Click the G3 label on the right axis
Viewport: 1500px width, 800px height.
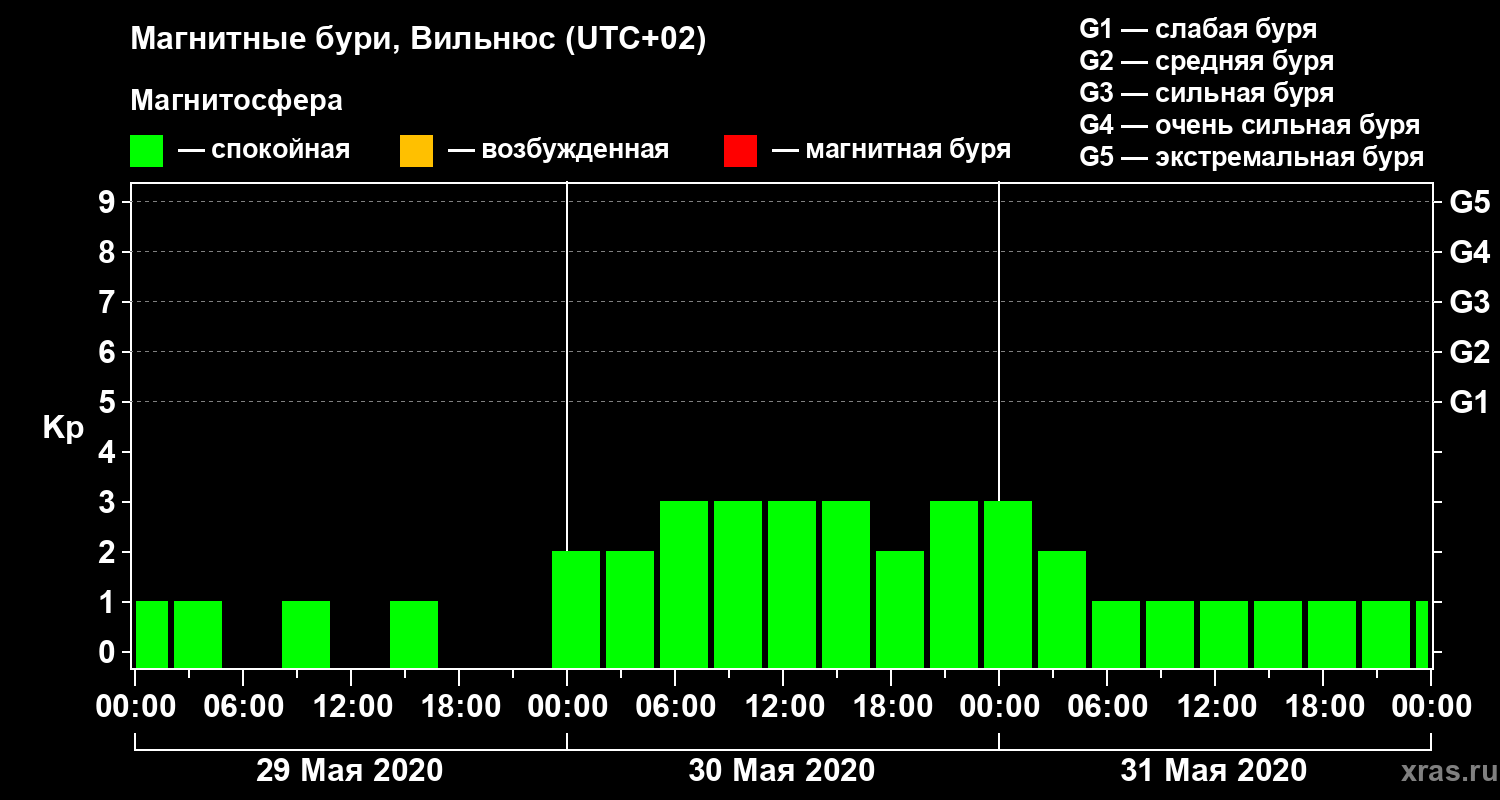[1469, 302]
